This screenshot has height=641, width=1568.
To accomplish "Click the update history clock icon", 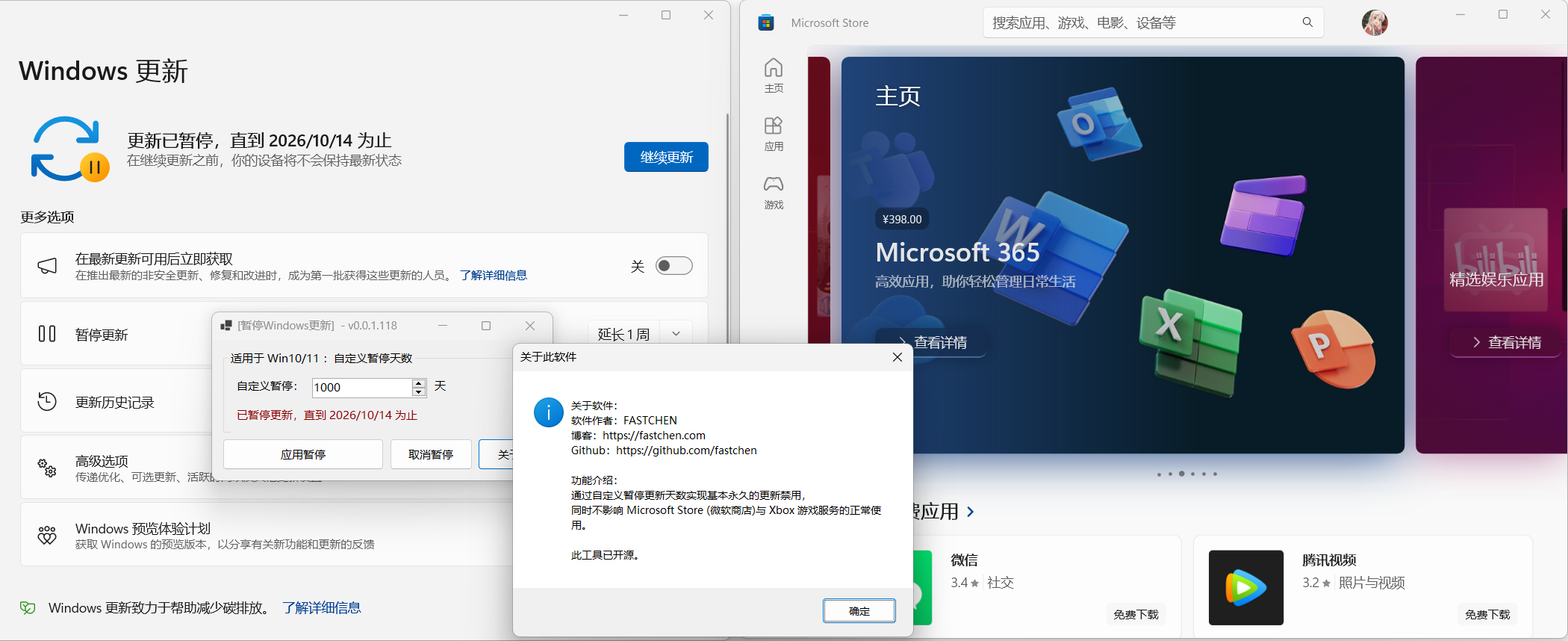I will pyautogui.click(x=47, y=402).
